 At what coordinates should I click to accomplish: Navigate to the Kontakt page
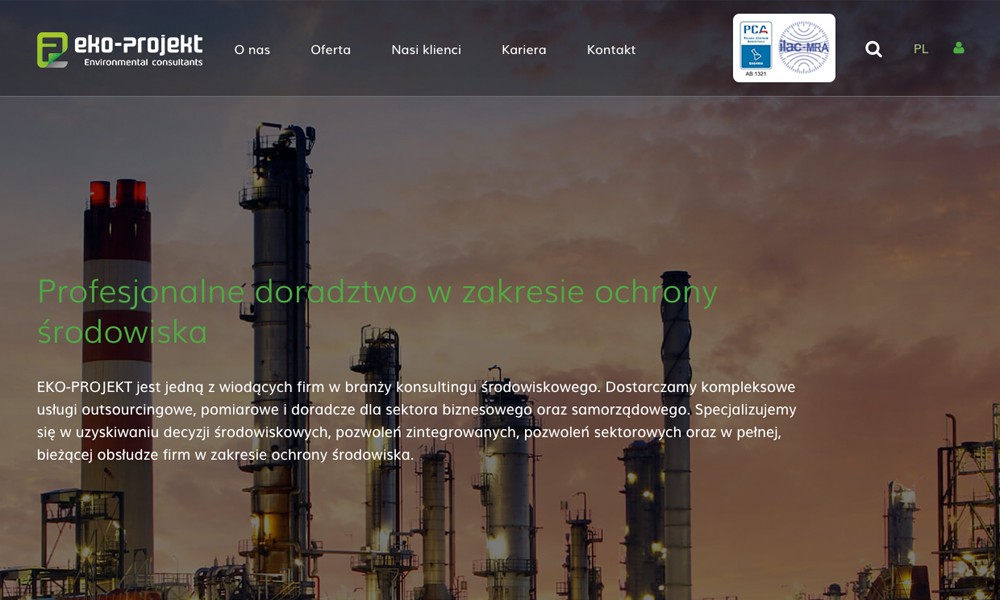tap(611, 49)
